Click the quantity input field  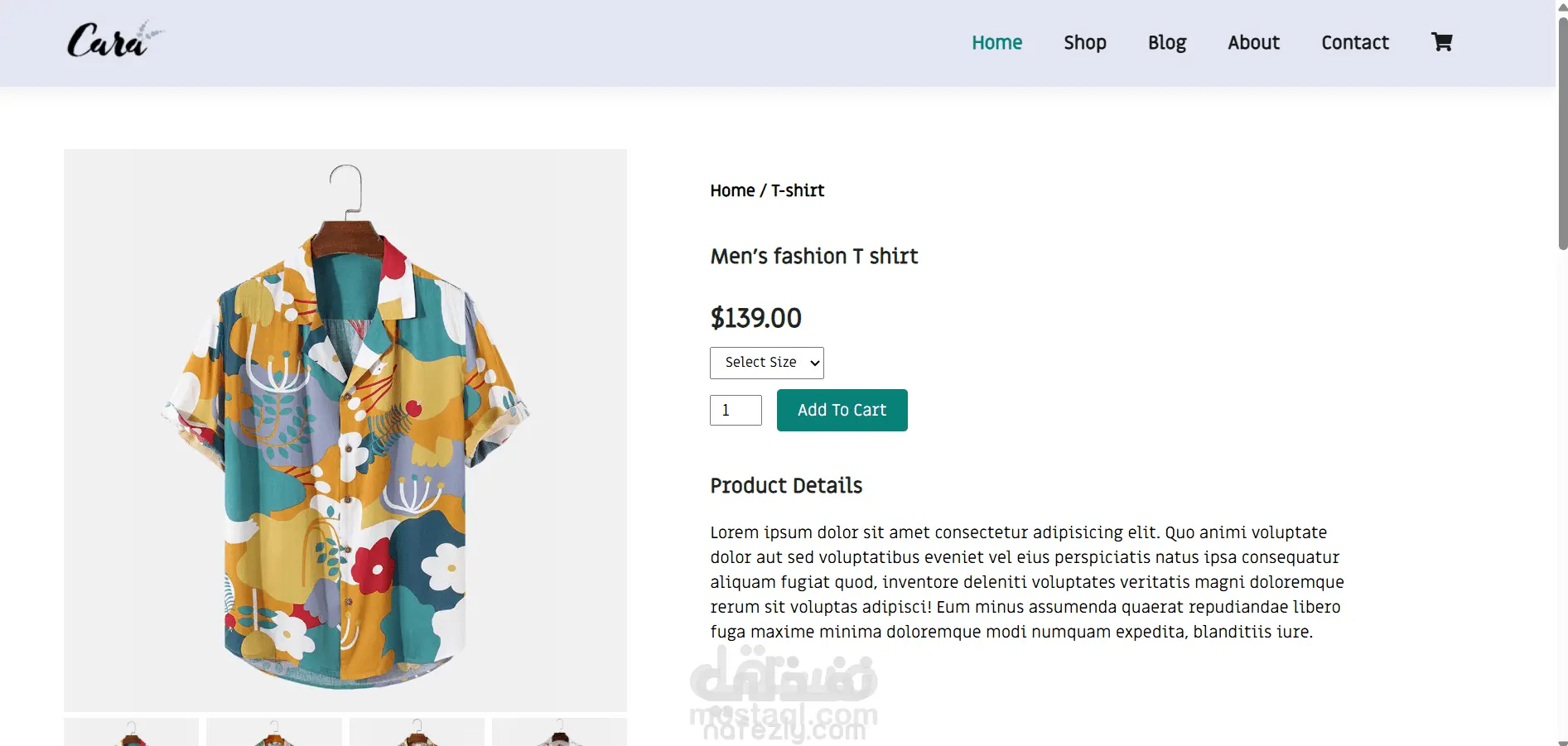coord(736,411)
